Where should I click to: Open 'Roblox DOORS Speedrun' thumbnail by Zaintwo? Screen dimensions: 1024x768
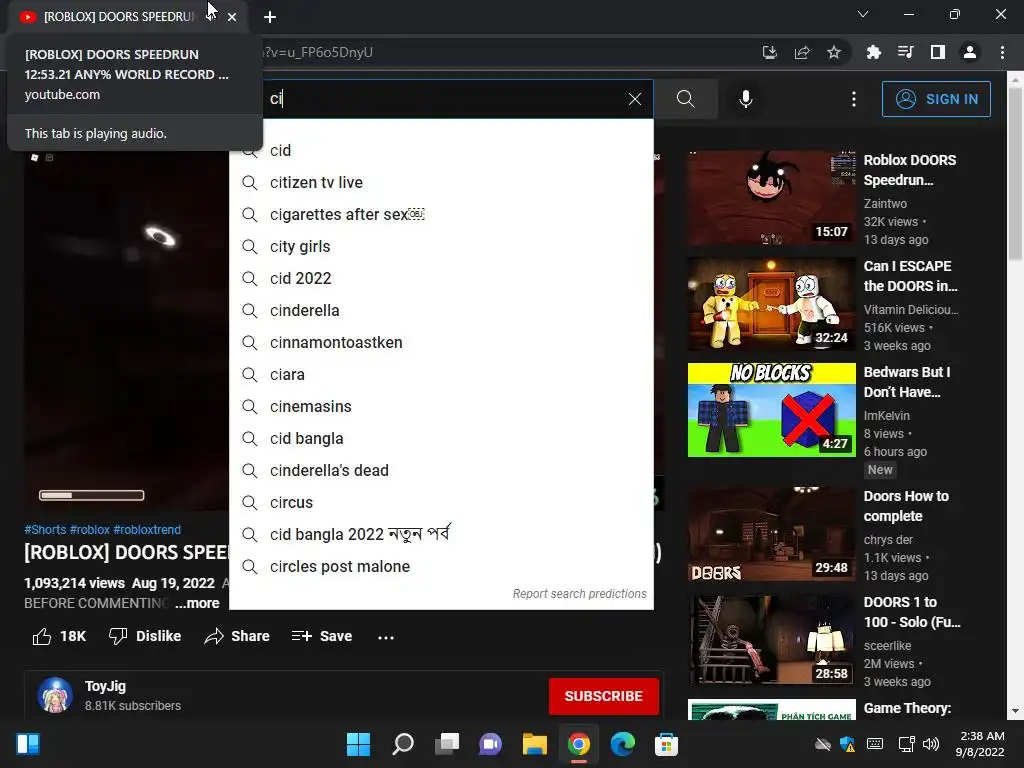771,198
